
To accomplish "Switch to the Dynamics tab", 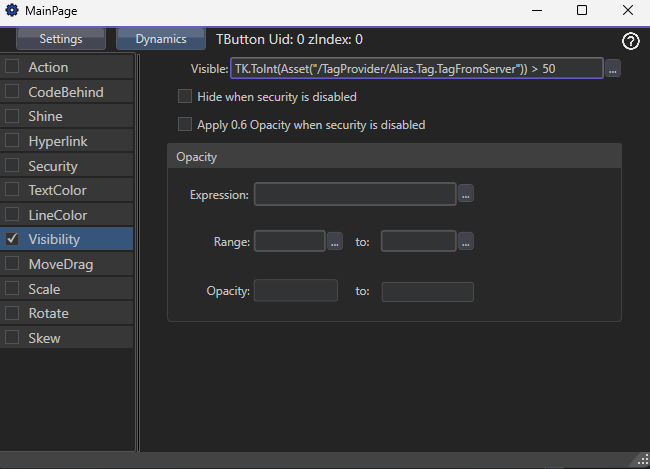I will pyautogui.click(x=160, y=39).
